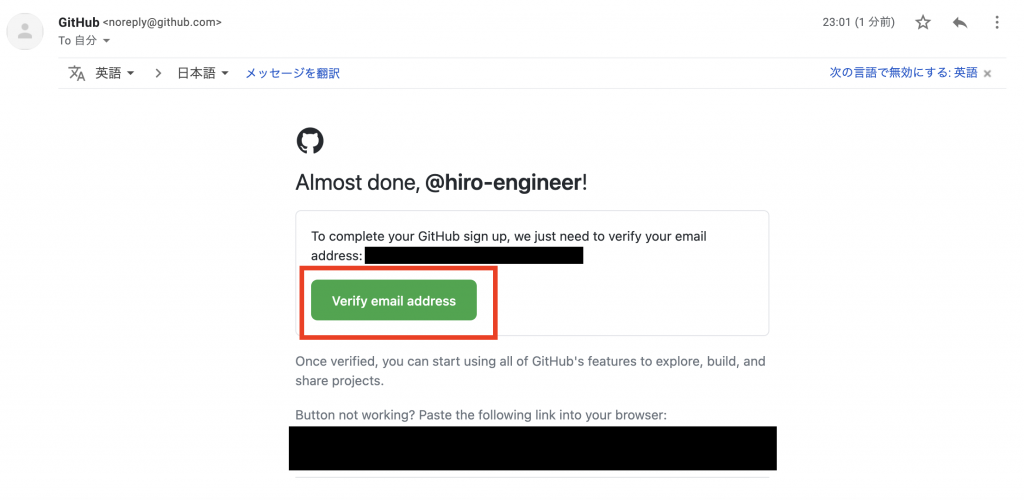Click the arrow between 英語 and 日本語

click(157, 73)
